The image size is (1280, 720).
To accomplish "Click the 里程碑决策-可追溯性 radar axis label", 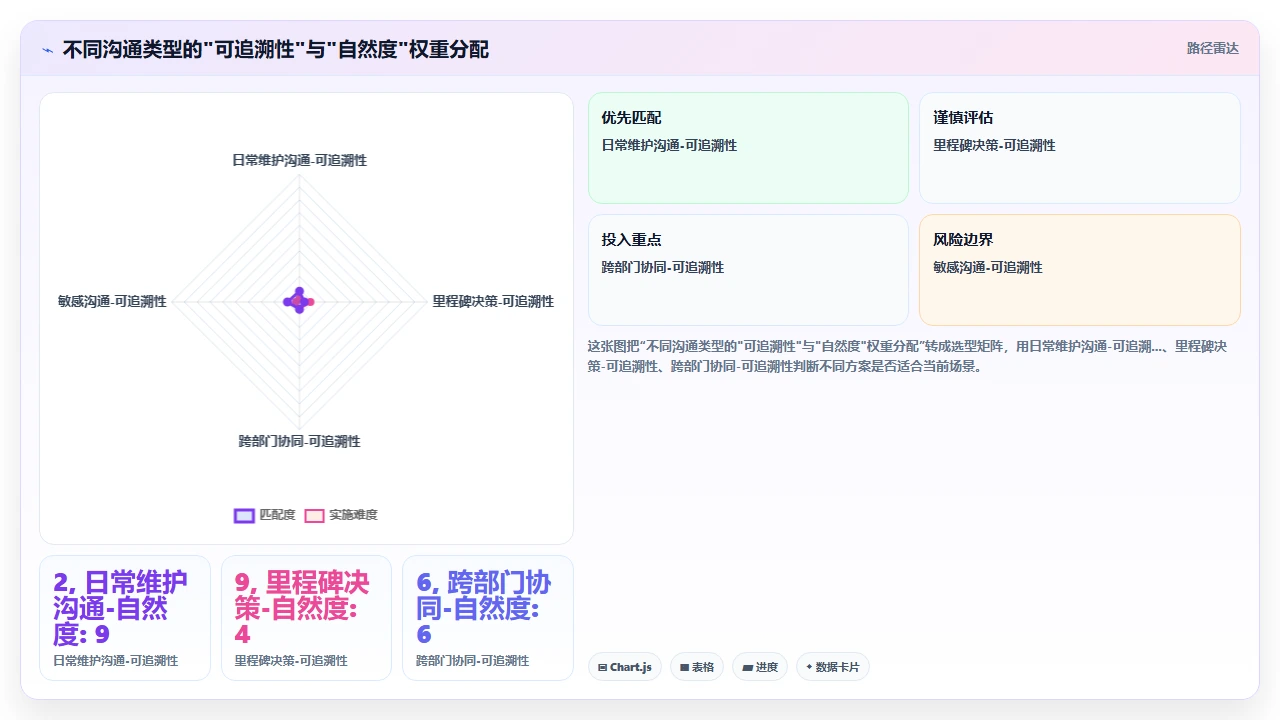I will pos(493,301).
